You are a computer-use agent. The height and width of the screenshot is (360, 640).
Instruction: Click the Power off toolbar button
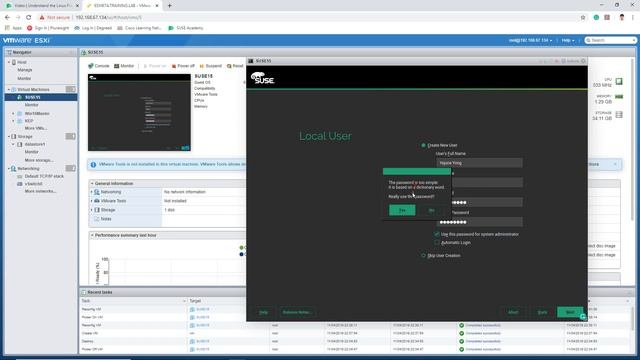[183, 66]
